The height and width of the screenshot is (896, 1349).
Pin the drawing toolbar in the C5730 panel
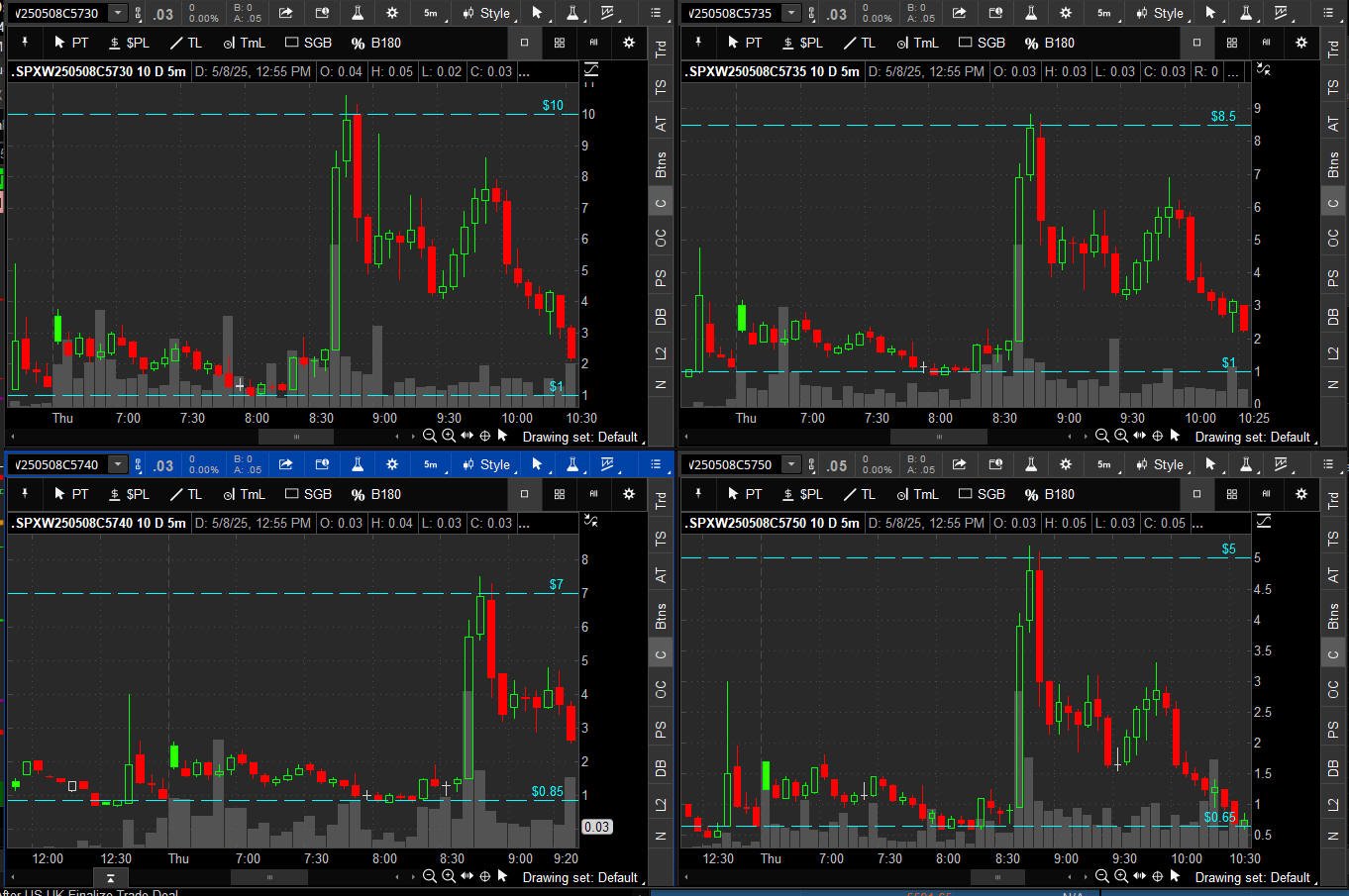pyautogui.click(x=25, y=43)
